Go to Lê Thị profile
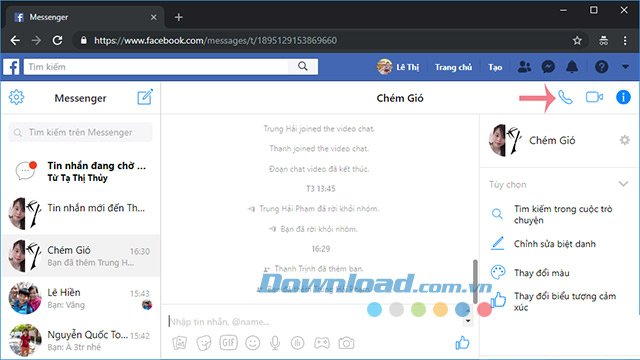 (x=398, y=67)
